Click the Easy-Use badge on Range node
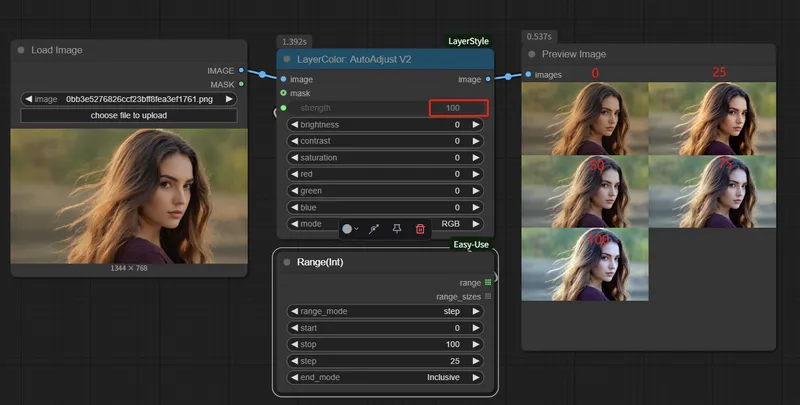The width and height of the screenshot is (800, 405). 470,244
